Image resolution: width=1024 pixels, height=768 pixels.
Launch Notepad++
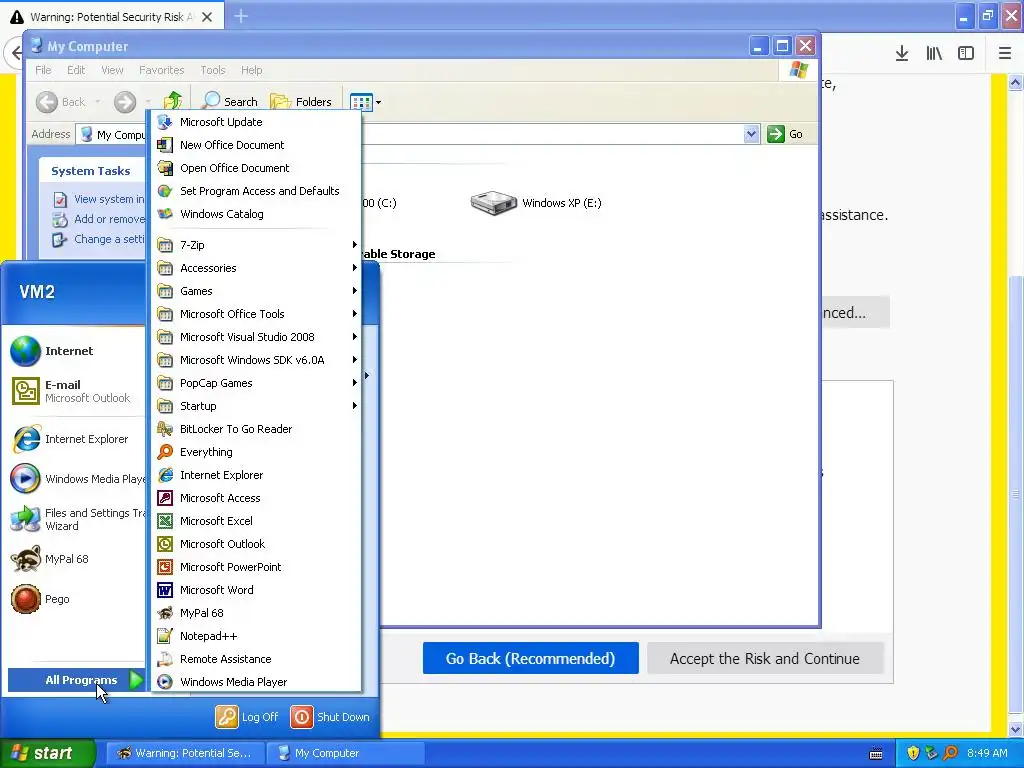click(256, 636)
